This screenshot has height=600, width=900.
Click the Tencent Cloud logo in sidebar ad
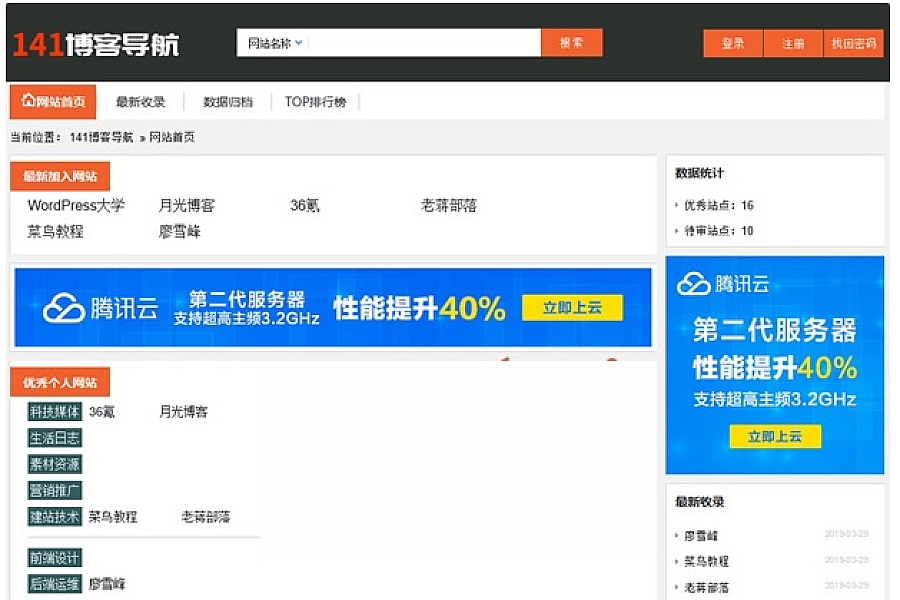click(x=723, y=284)
